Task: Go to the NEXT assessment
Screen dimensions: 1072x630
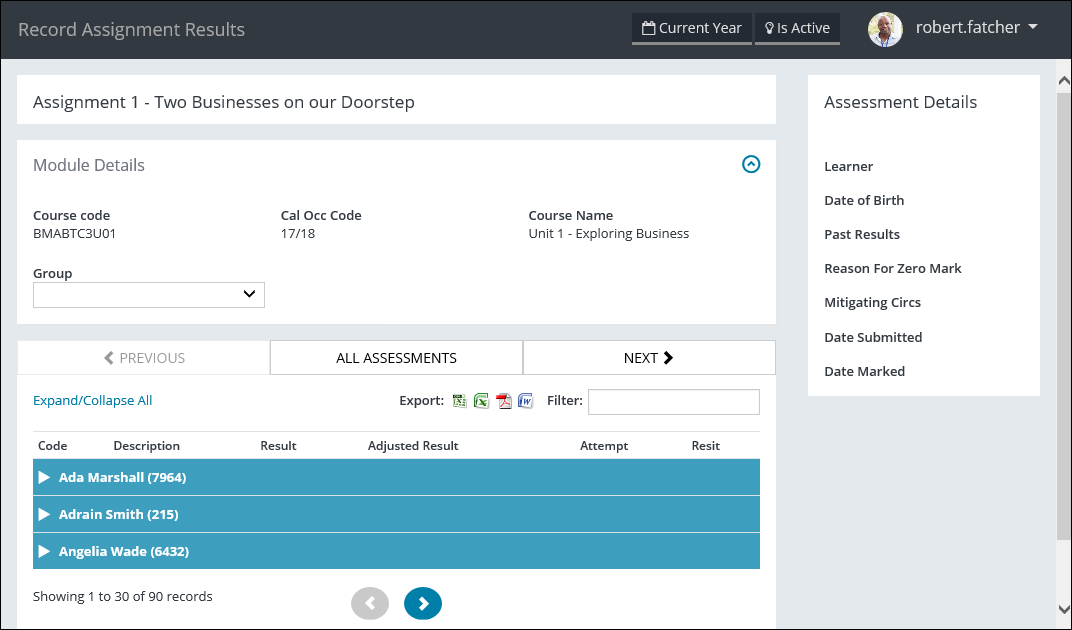Action: (x=648, y=358)
